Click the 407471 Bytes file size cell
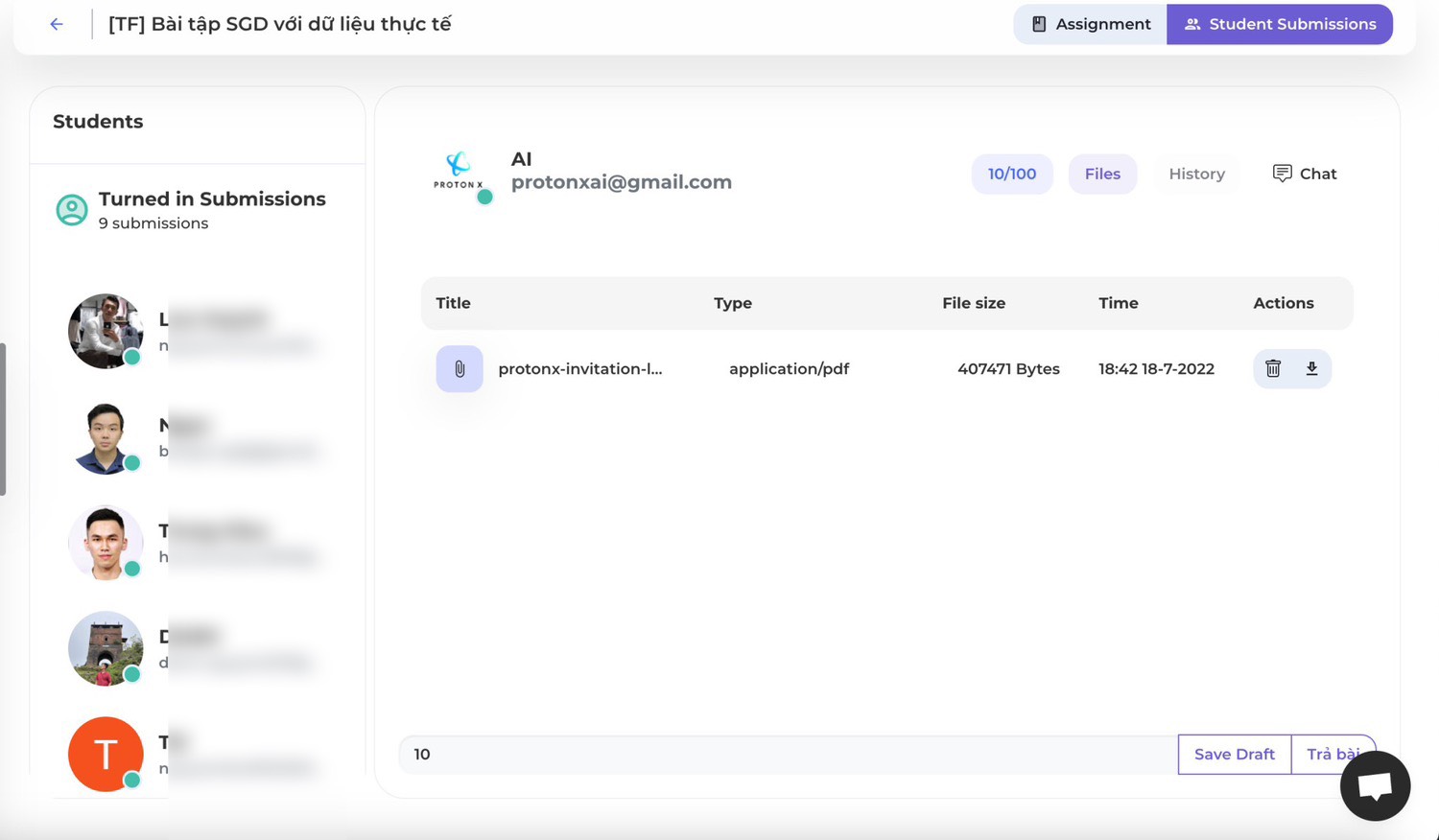 coord(1008,369)
